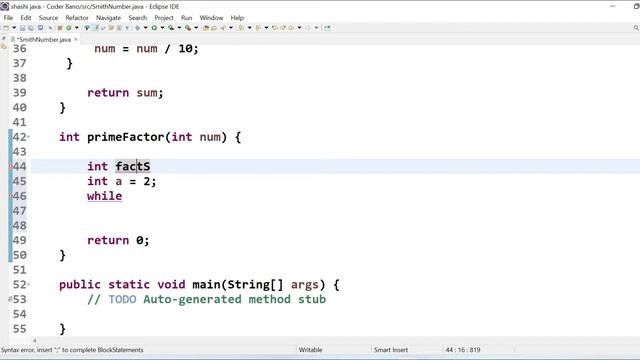The width and height of the screenshot is (640, 360).
Task: Click cursor position 44 : 16 : 819
Action: pyautogui.click(x=463, y=350)
